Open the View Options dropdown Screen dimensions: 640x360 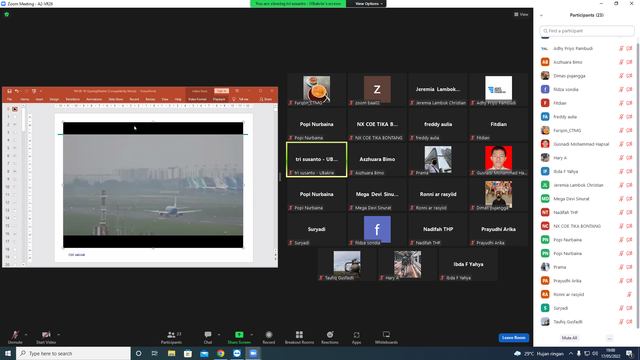pos(369,4)
